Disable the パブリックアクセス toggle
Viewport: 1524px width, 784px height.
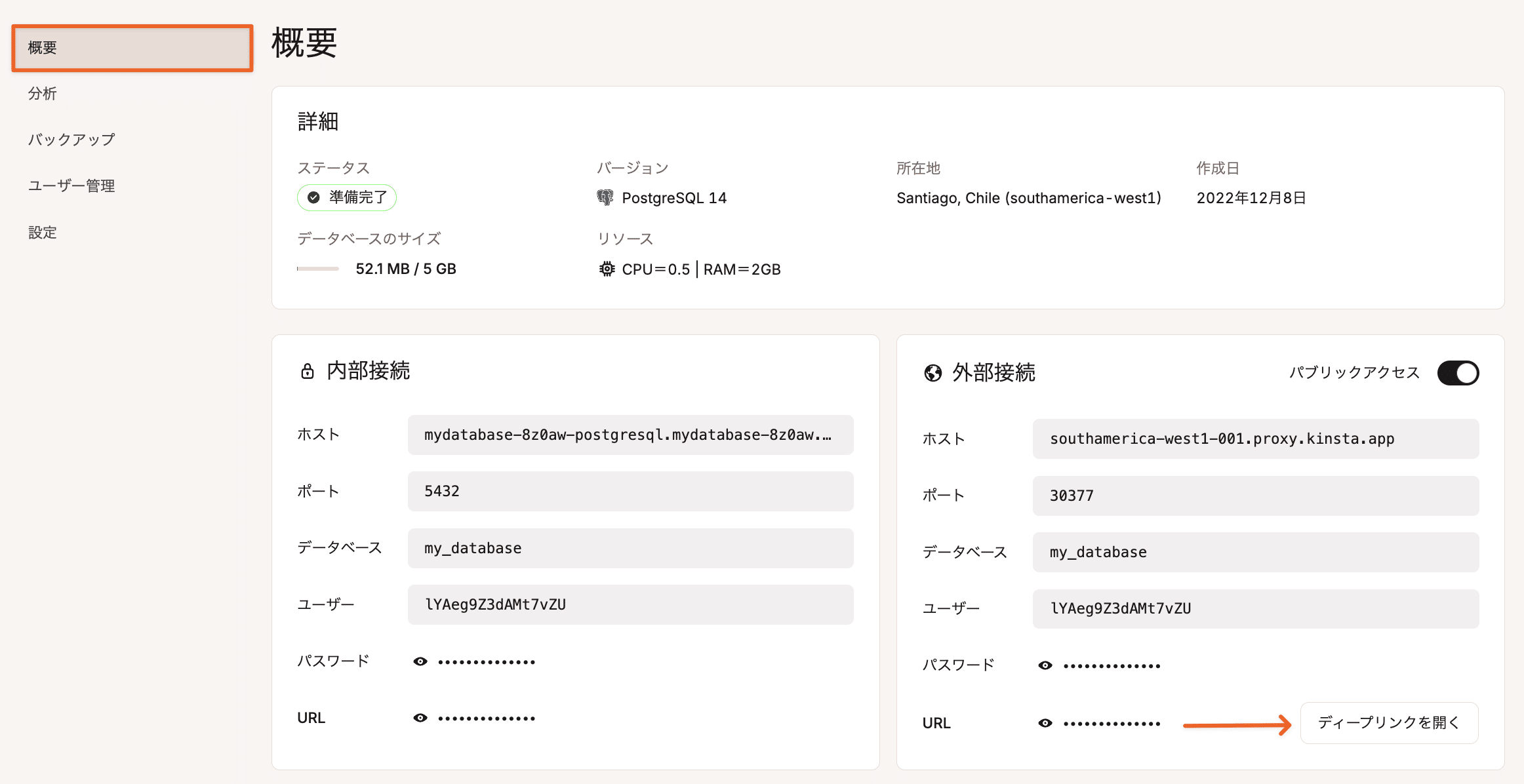pyautogui.click(x=1457, y=372)
